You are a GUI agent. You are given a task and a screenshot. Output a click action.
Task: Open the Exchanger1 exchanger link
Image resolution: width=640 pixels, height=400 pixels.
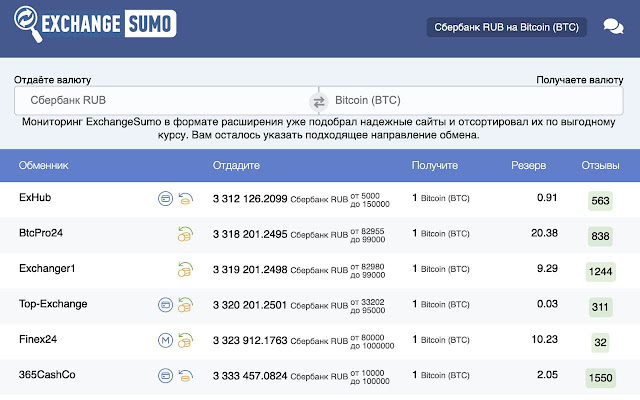tap(47, 269)
